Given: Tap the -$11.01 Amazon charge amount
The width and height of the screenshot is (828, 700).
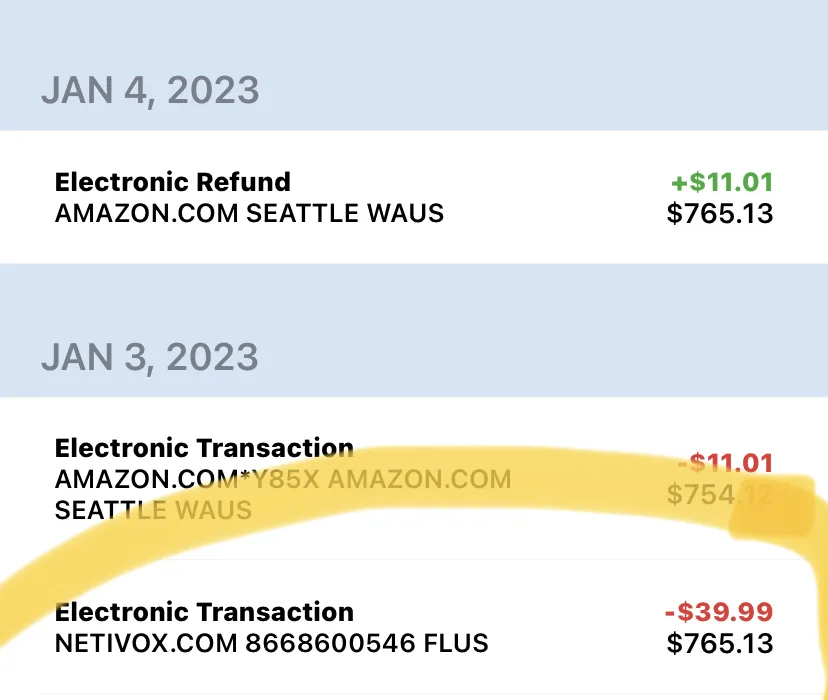Looking at the screenshot, I should pos(725,463).
